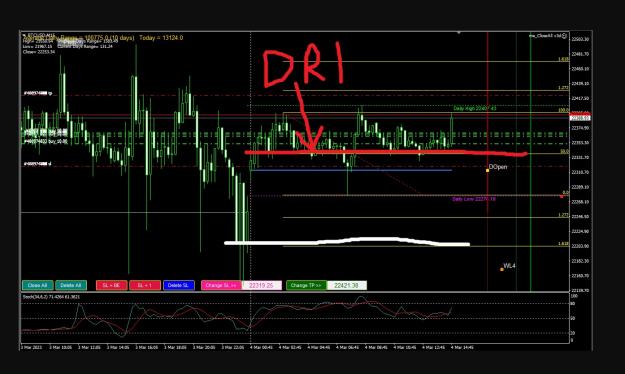Click the expert advisor smiley icon

pyautogui.click(x=564, y=36)
